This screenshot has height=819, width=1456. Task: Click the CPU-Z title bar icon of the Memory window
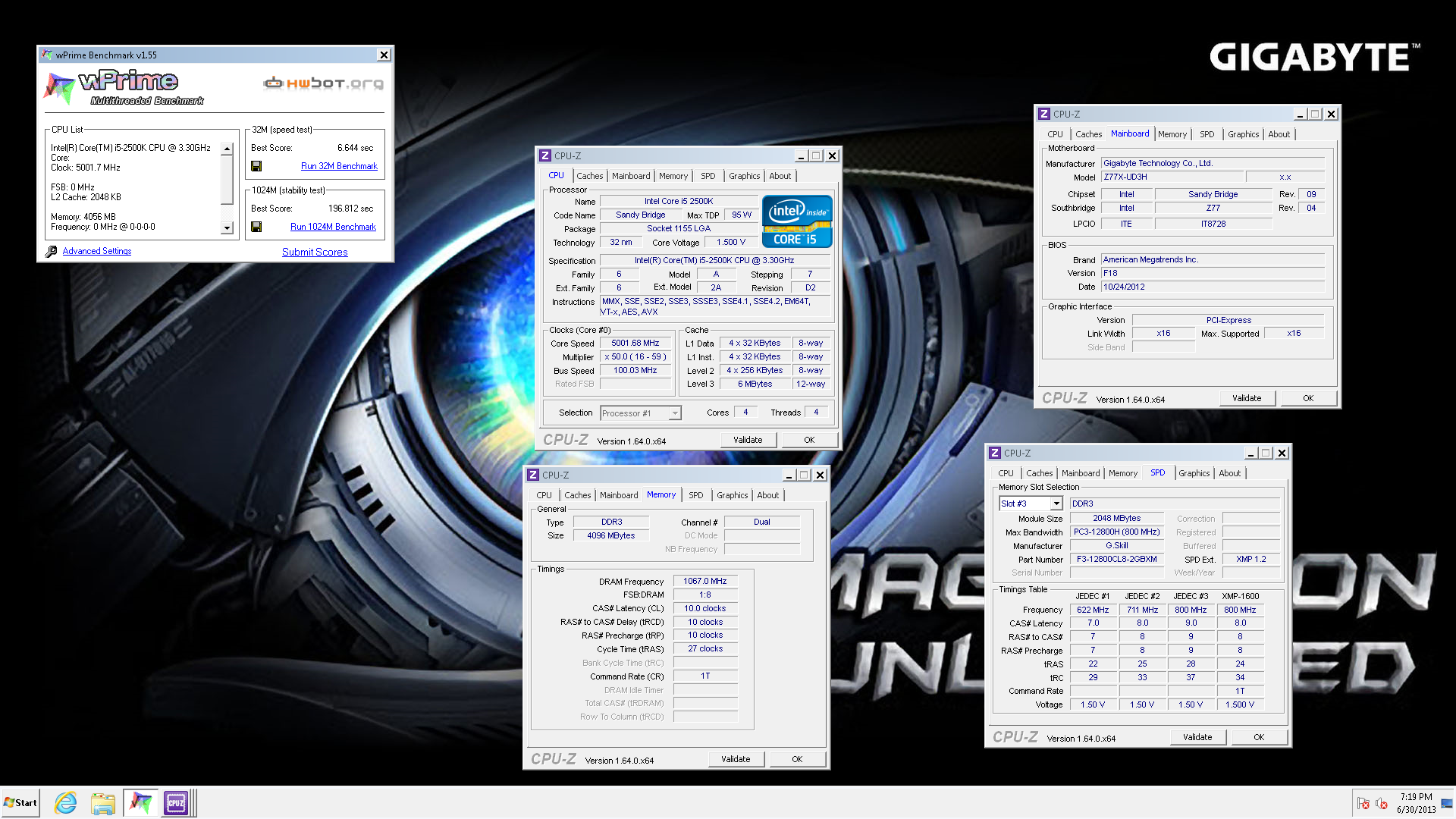[x=533, y=475]
